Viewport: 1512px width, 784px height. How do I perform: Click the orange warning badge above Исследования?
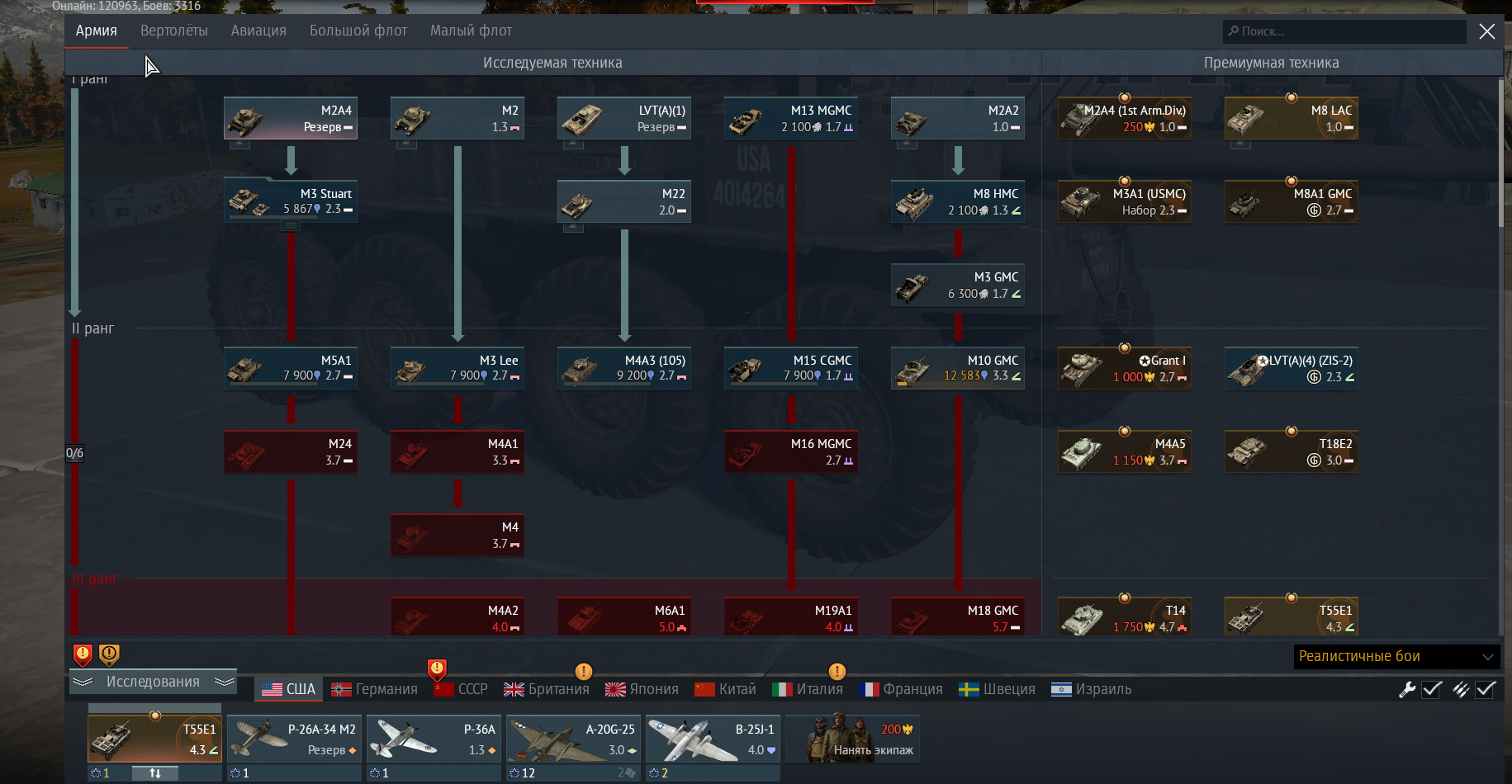(x=109, y=655)
